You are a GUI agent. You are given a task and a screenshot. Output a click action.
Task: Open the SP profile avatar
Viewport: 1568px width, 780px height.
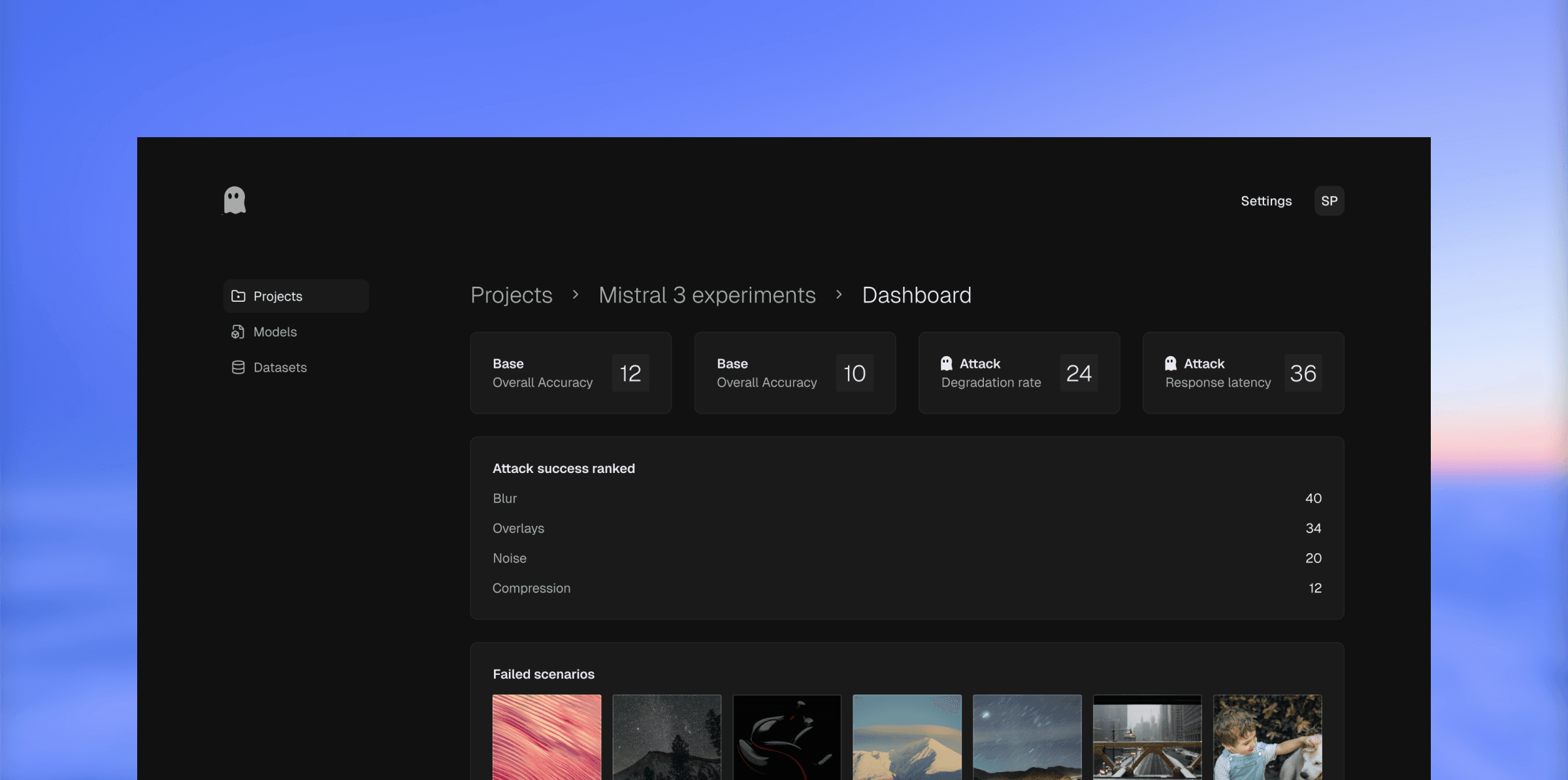(x=1330, y=201)
